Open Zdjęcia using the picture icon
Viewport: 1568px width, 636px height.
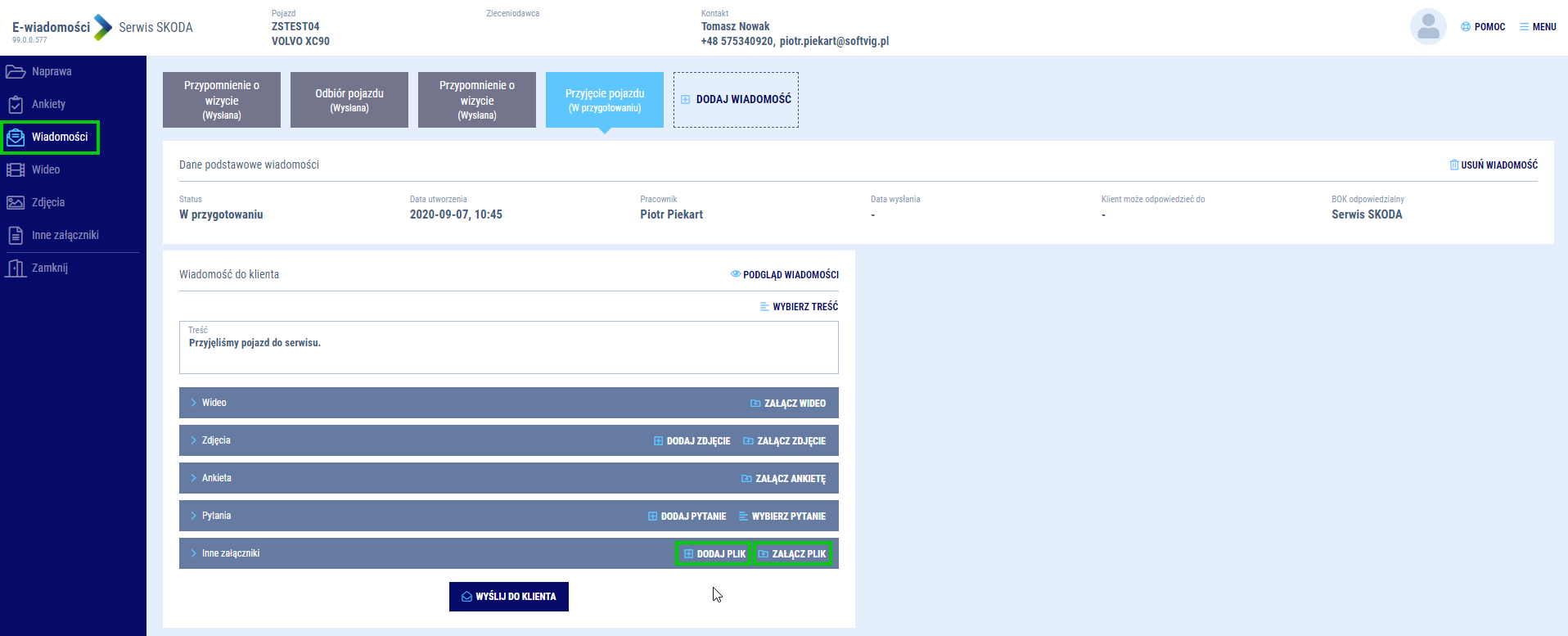[x=16, y=203]
